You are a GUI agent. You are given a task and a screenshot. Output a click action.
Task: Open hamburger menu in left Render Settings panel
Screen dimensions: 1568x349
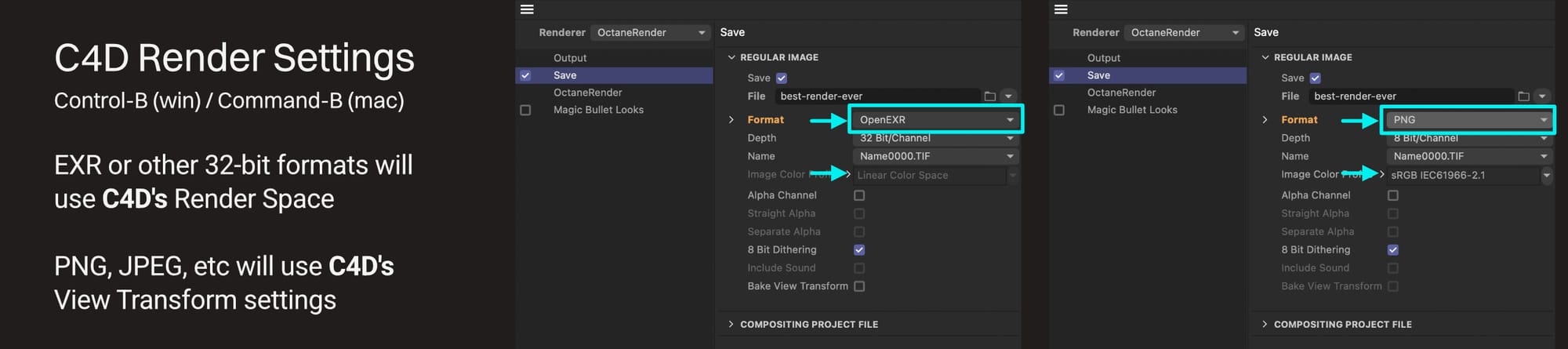pos(527,9)
